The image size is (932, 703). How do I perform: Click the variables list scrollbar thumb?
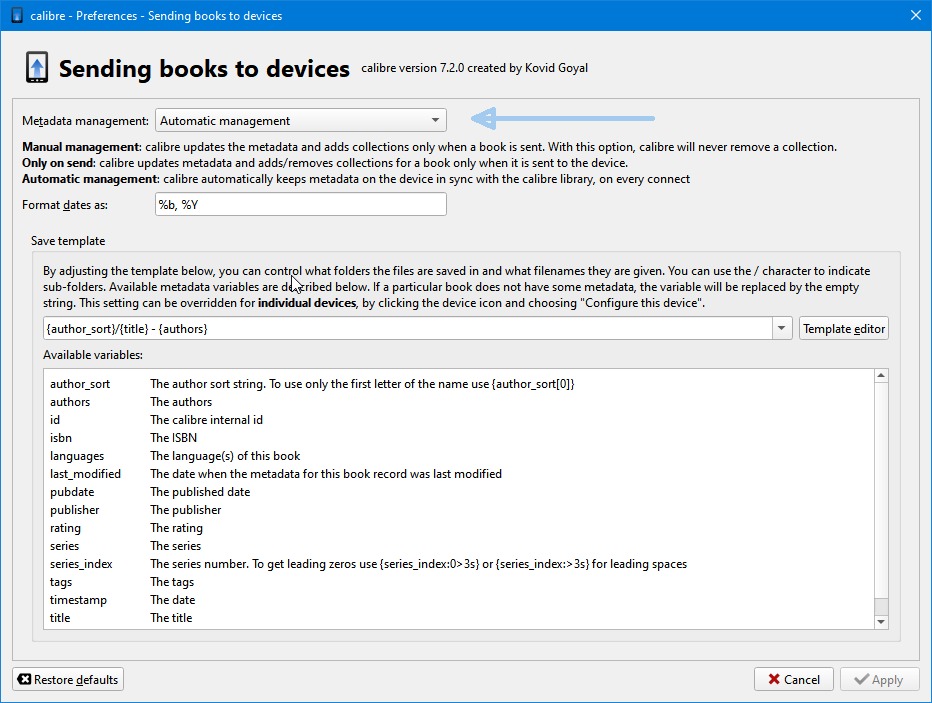point(881,606)
